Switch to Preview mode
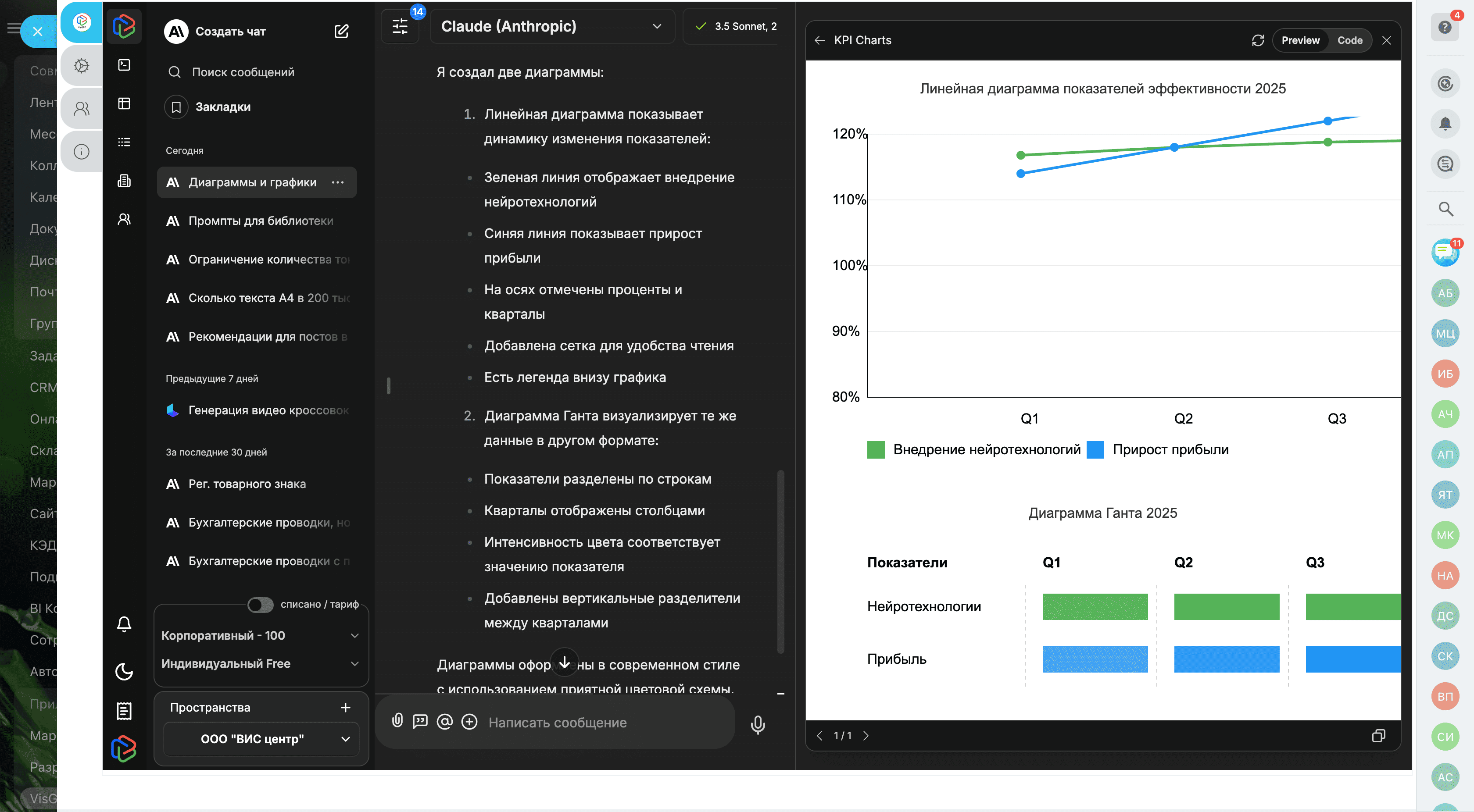The image size is (1474, 812). 1300,40
